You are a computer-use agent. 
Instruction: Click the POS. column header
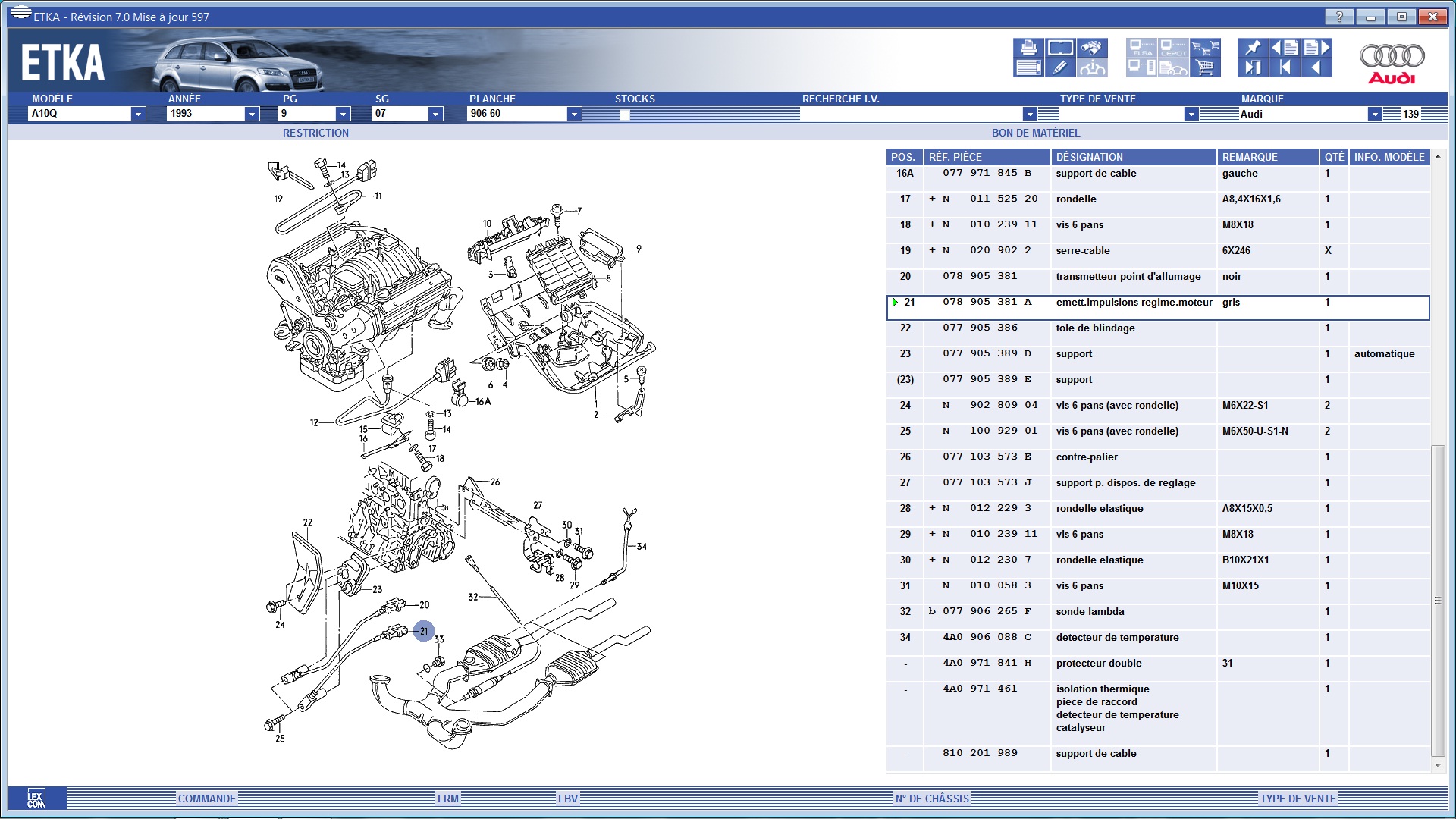(905, 157)
